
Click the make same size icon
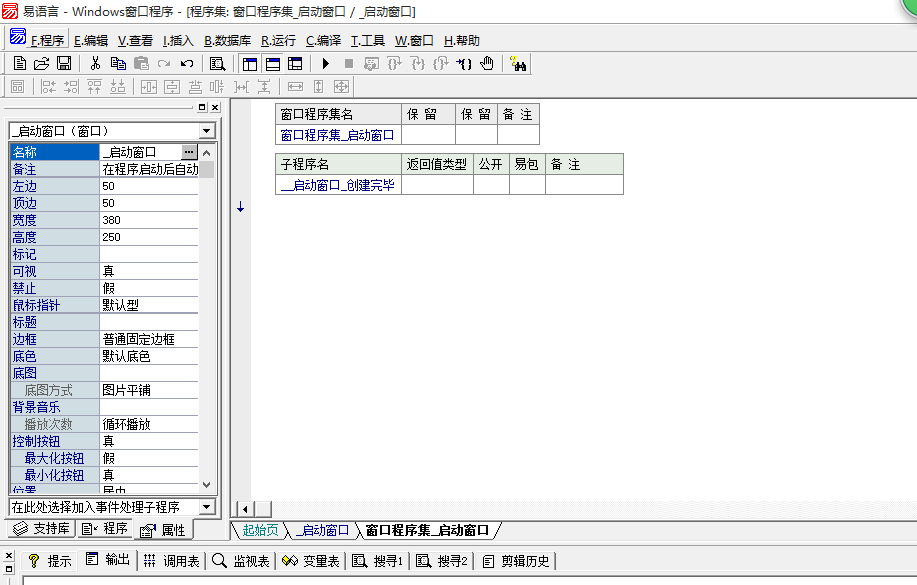[x=342, y=87]
